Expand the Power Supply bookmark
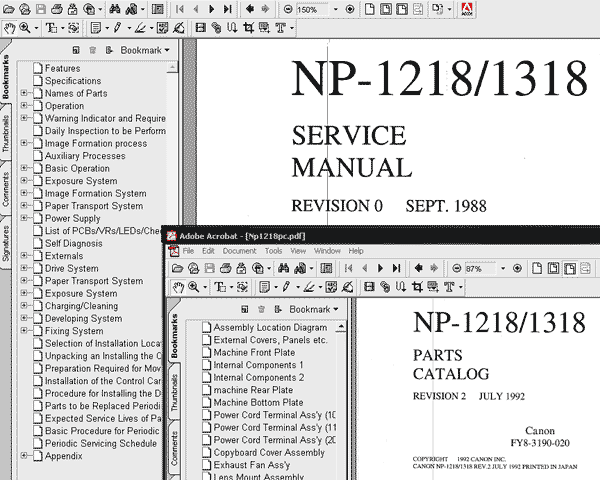This screenshot has height=480, width=600. [24, 218]
